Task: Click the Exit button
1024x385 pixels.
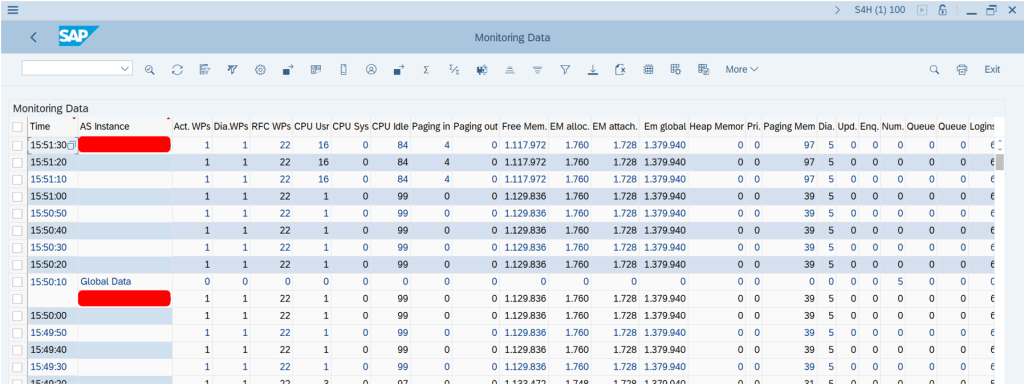Action: coord(992,69)
